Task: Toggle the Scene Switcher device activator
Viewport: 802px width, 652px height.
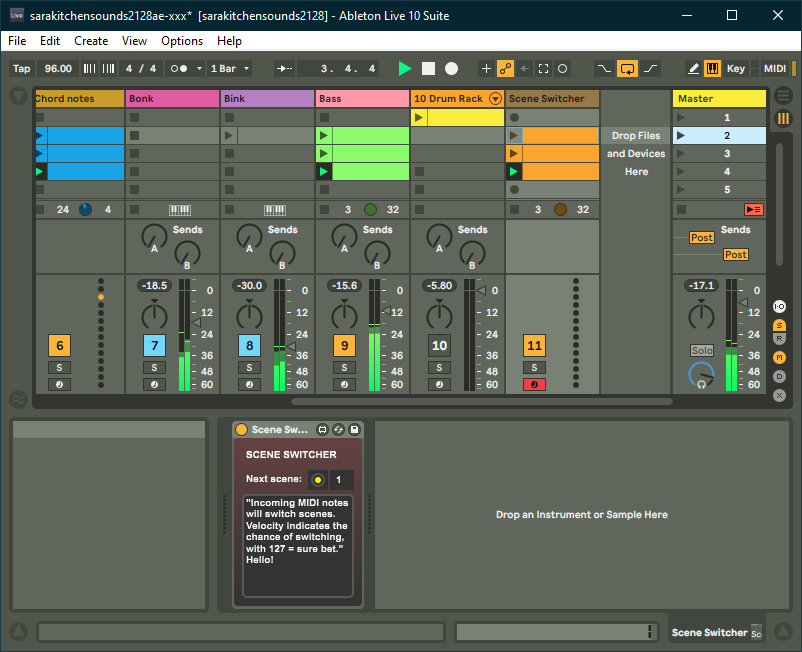Action: click(241, 429)
